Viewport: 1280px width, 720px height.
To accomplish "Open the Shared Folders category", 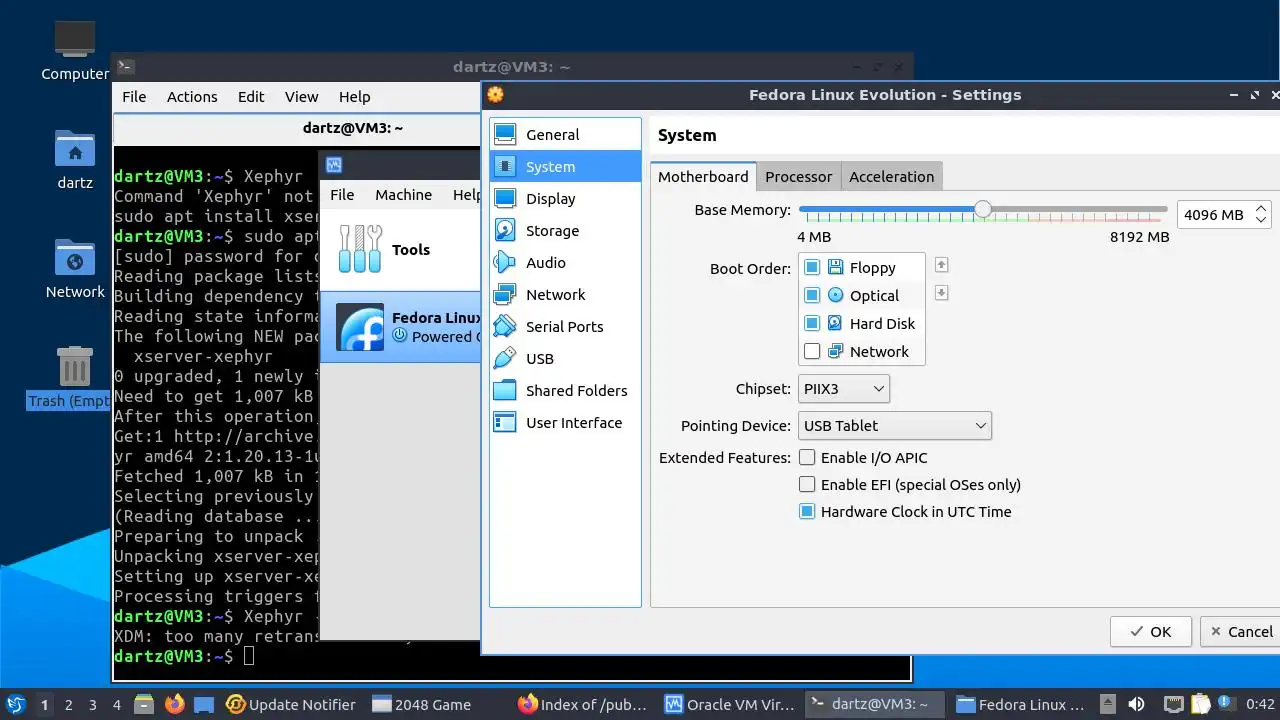I will pyautogui.click(x=565, y=391).
